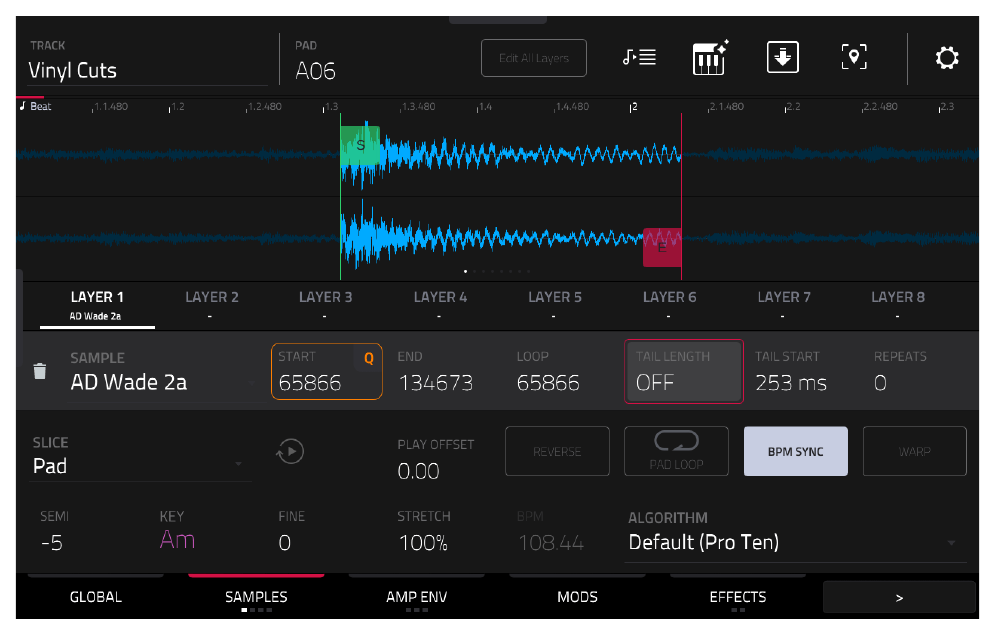This screenshot has height=636, width=996.
Task: Select the Layer 1 tab
Action: [97, 306]
